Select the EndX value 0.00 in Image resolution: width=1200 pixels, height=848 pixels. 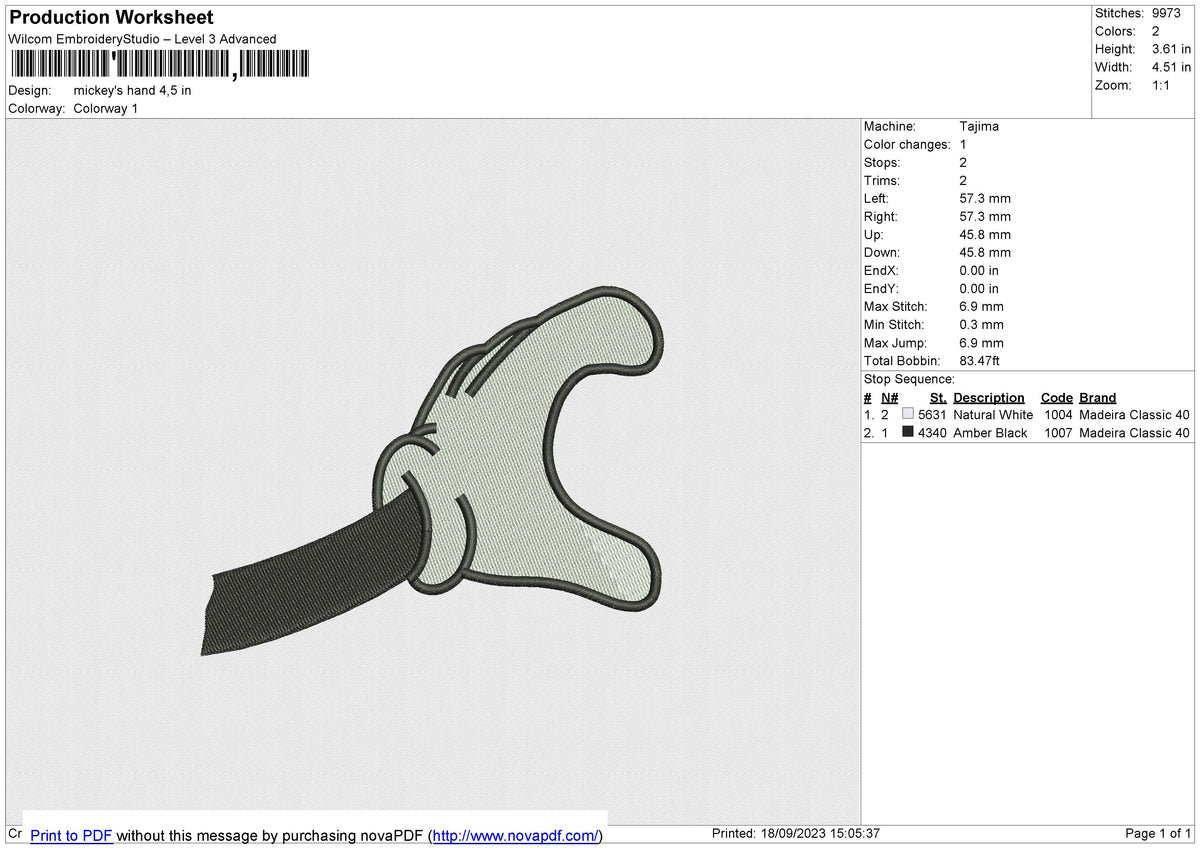click(979, 271)
